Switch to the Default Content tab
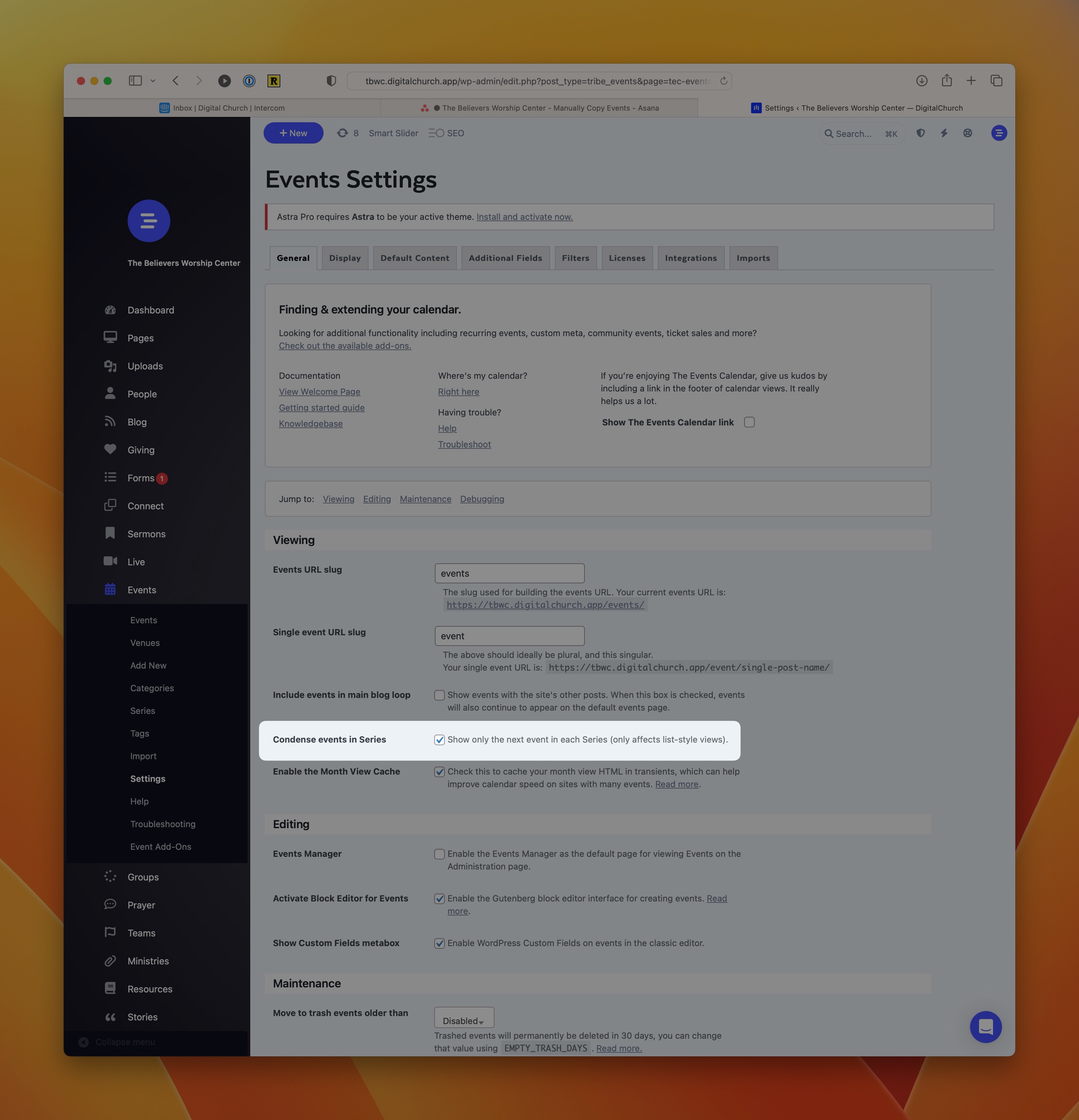This screenshot has width=1079, height=1120. click(415, 258)
